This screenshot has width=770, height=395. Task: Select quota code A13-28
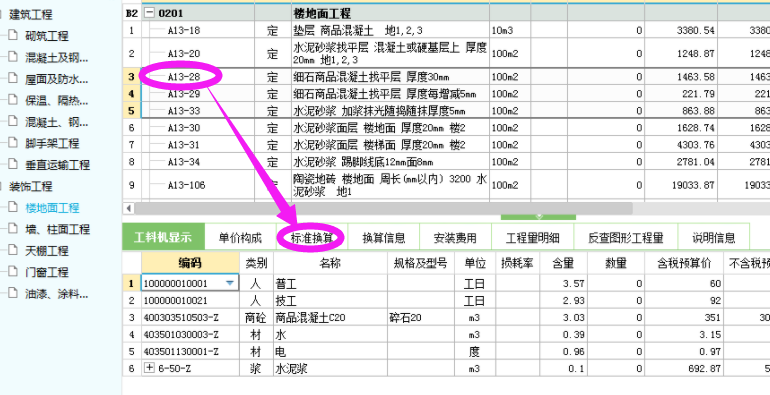[184, 77]
